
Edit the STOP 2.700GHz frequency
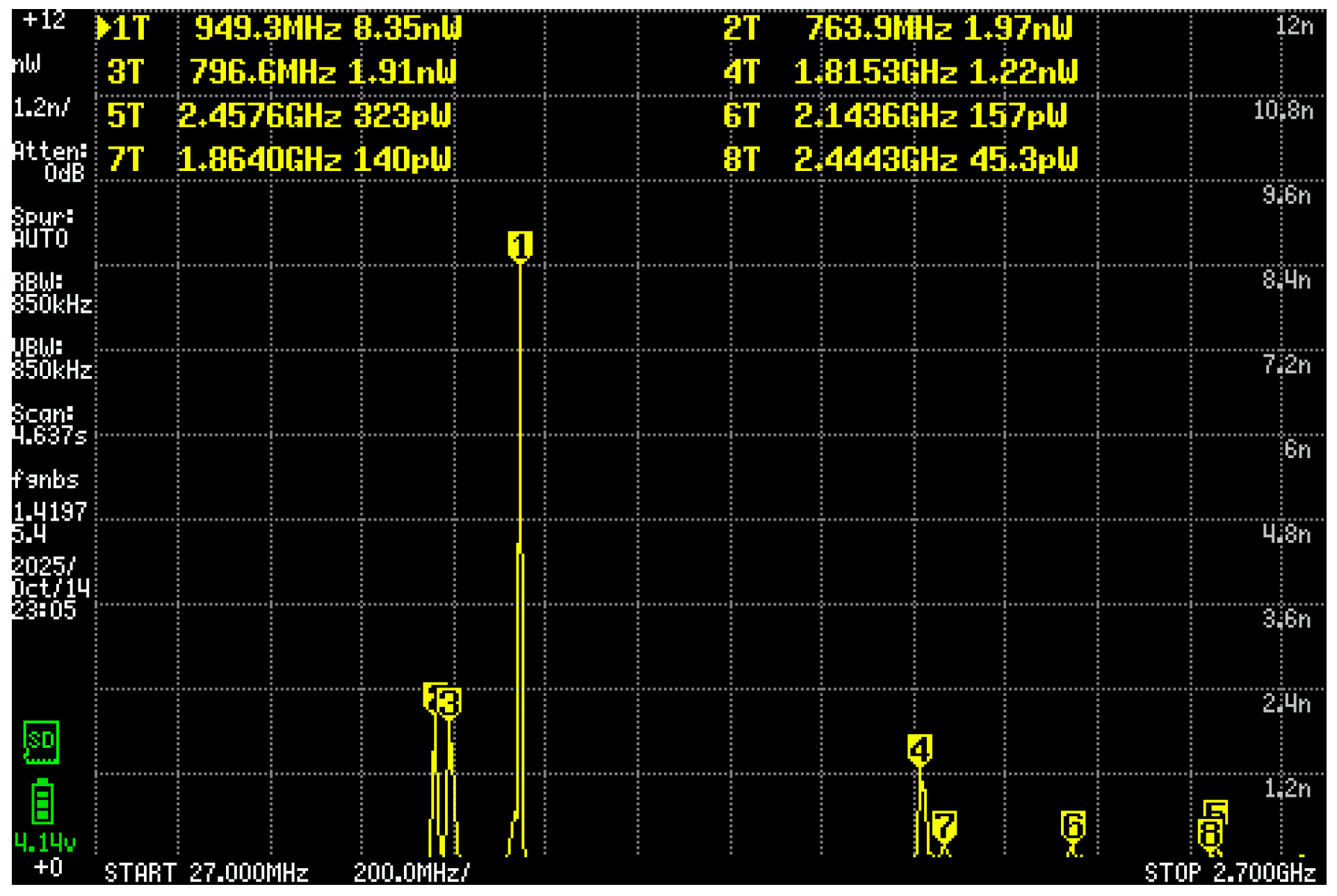coord(1229,872)
